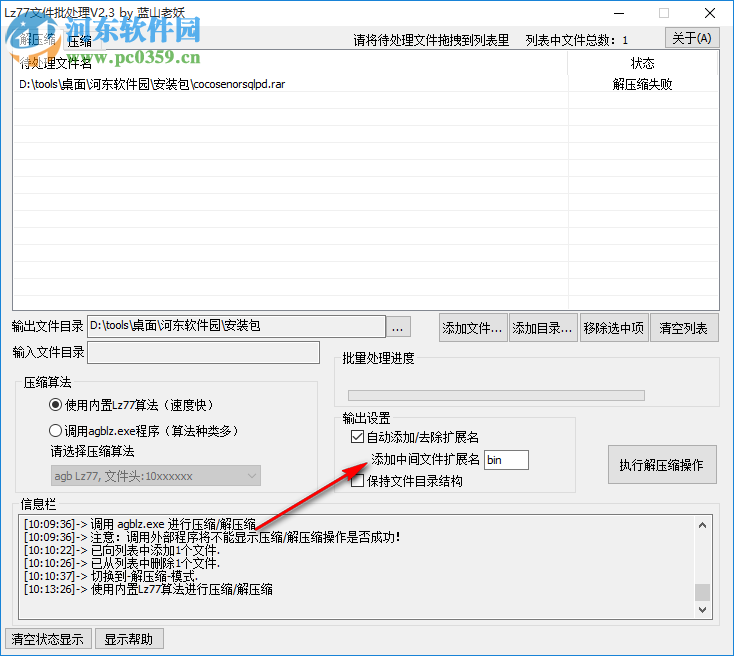
Task: Toggle the 保持文件目录结构 checkbox
Action: [357, 481]
